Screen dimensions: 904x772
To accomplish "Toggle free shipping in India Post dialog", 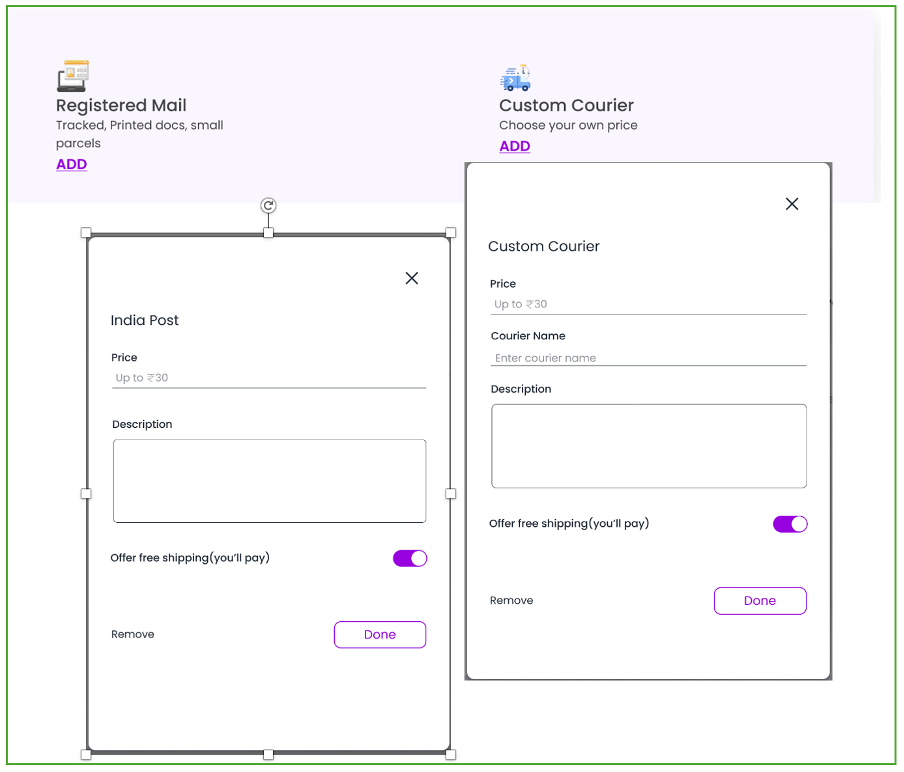I will tap(410, 558).
